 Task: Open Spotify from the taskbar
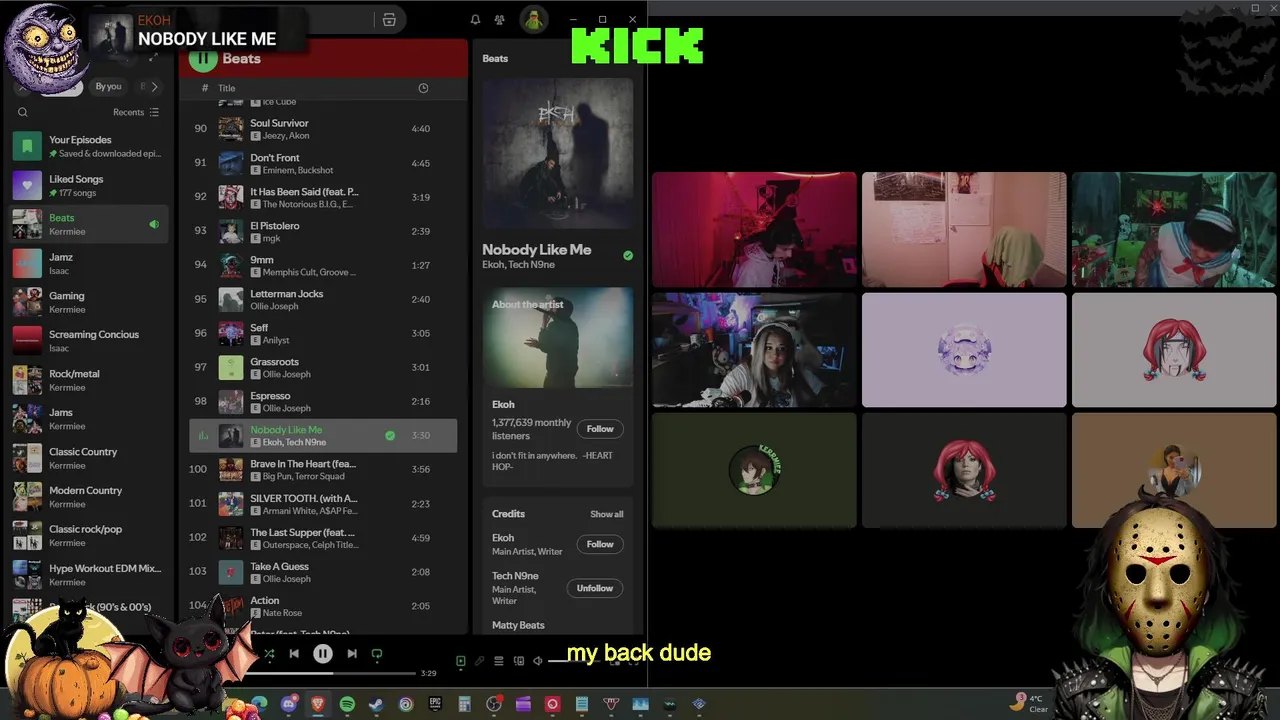point(347,704)
